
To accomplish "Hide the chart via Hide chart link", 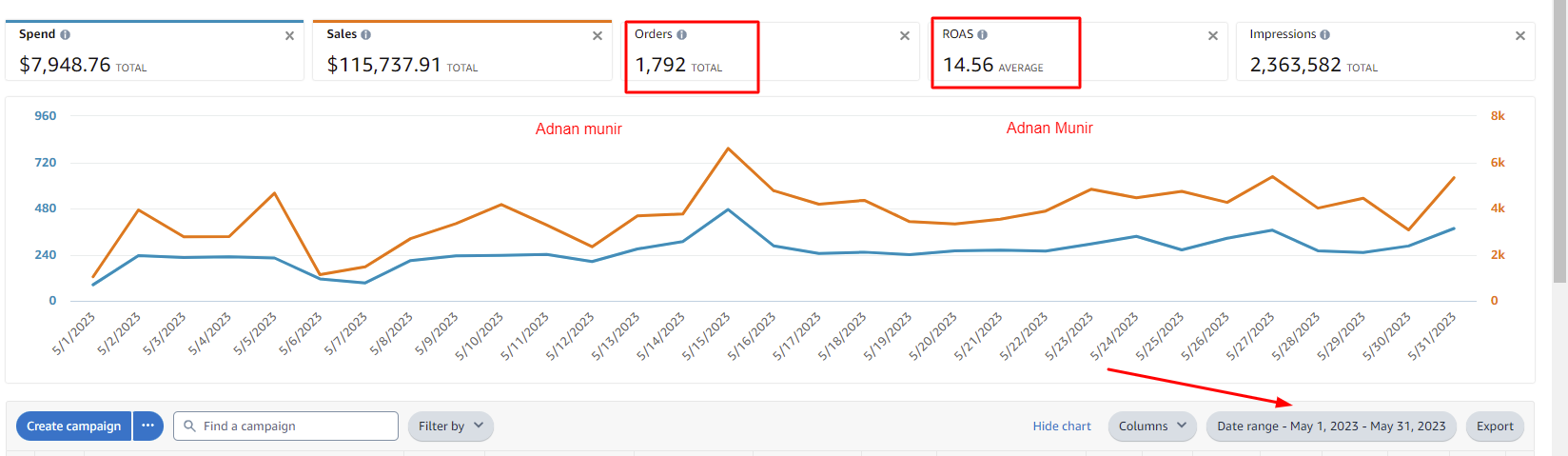I will pyautogui.click(x=1062, y=426).
